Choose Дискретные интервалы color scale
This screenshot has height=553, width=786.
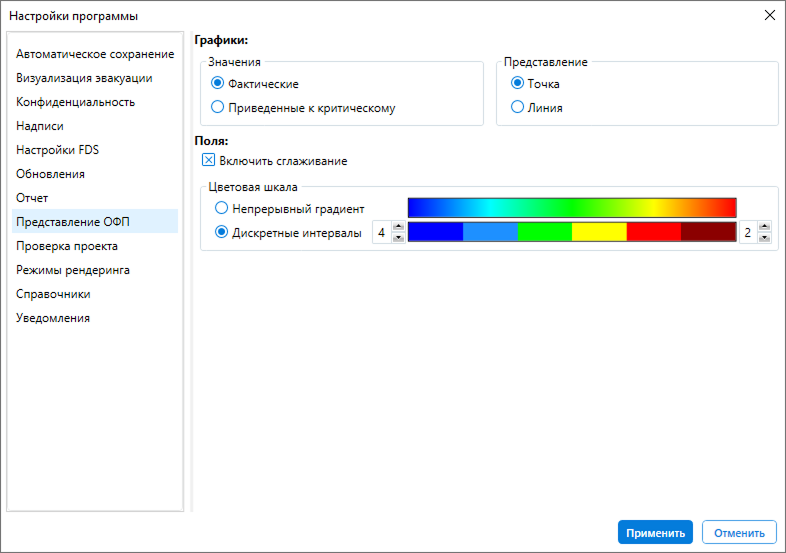[221, 232]
